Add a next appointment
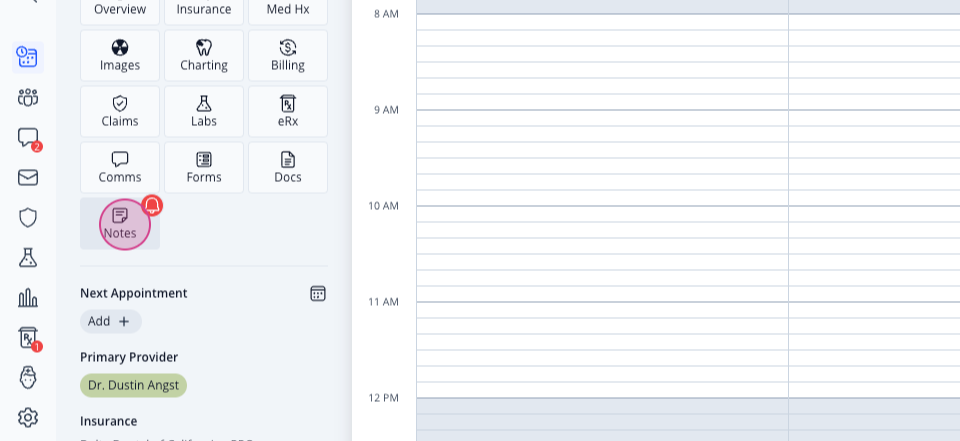Viewport: 960px width, 441px height. click(111, 322)
